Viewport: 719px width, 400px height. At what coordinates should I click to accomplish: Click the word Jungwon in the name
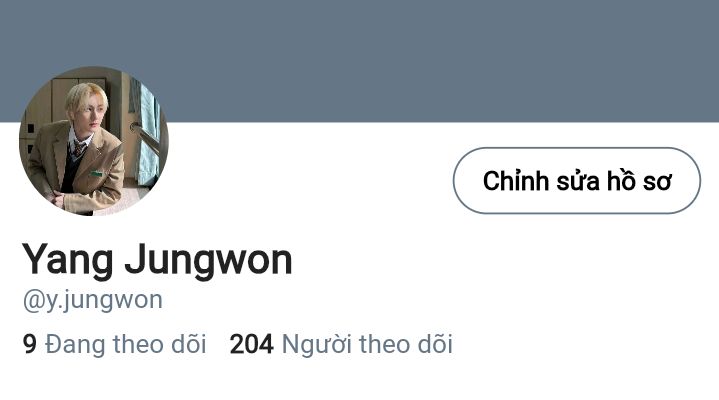pos(208,261)
